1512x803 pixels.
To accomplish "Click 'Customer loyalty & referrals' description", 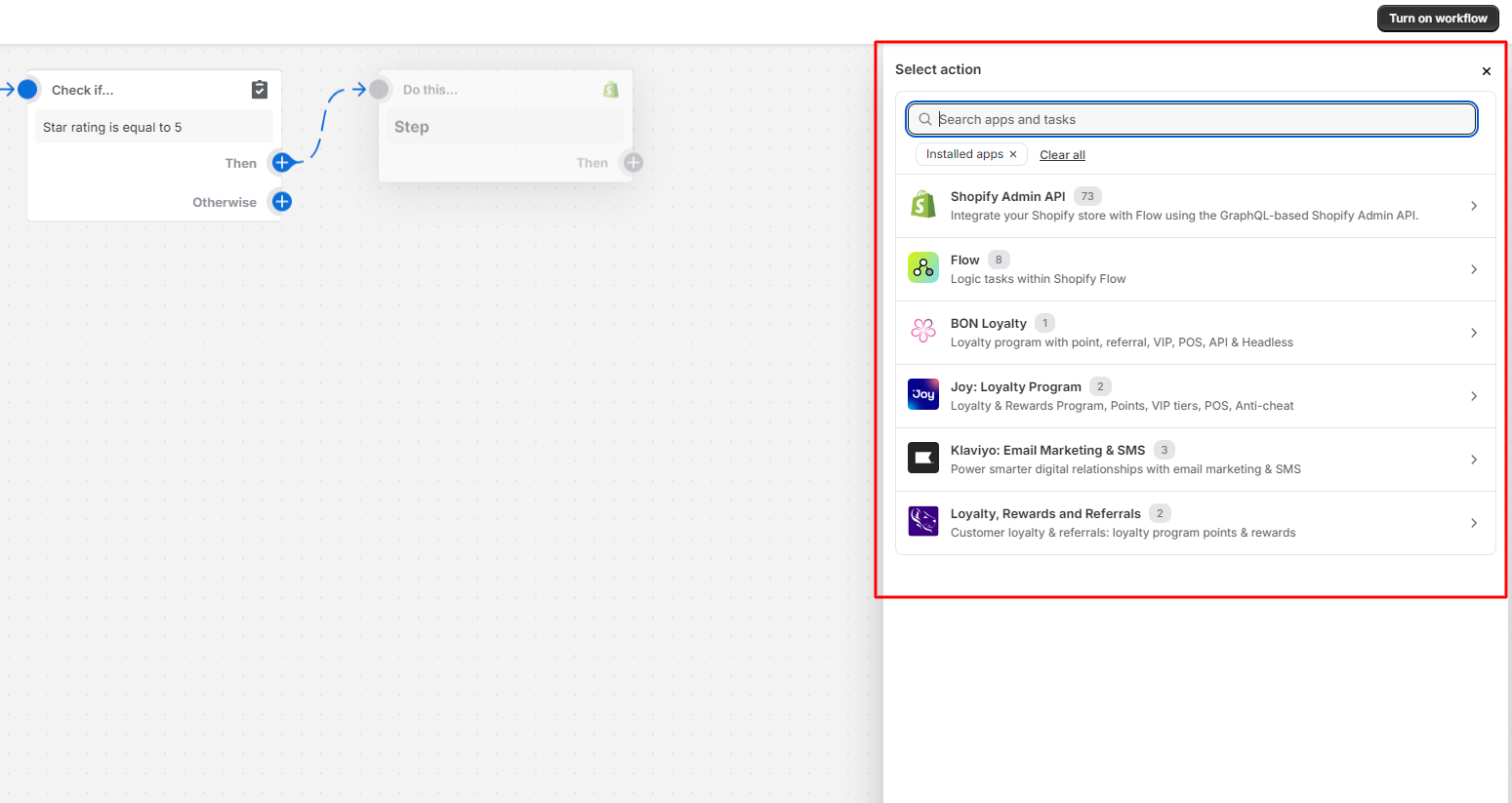I will pyautogui.click(x=1124, y=533).
